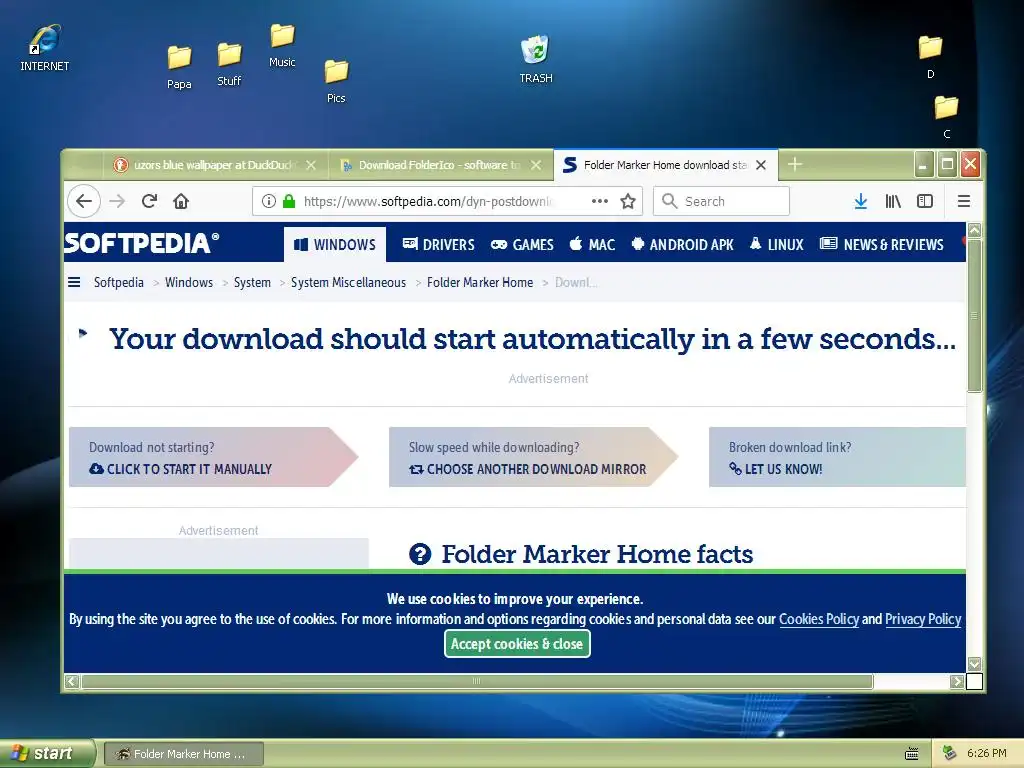The image size is (1024, 768).
Task: Switch to Download FolderIco tab
Action: click(441, 165)
